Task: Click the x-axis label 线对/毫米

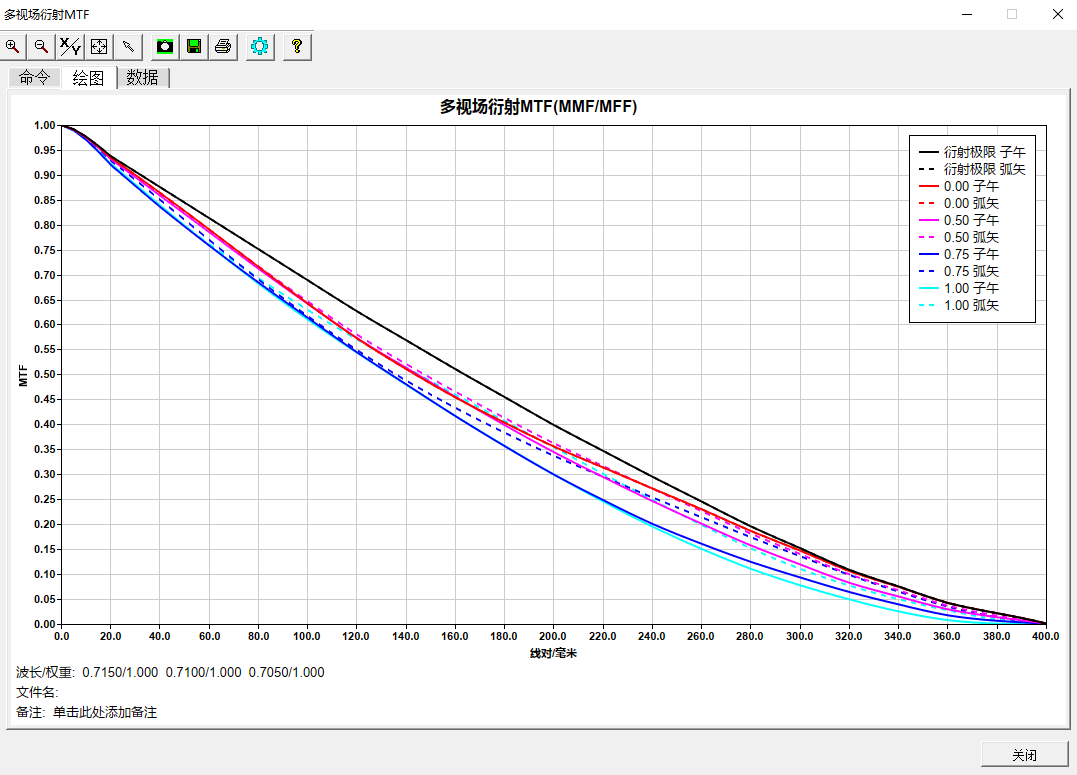Action: (x=553, y=653)
